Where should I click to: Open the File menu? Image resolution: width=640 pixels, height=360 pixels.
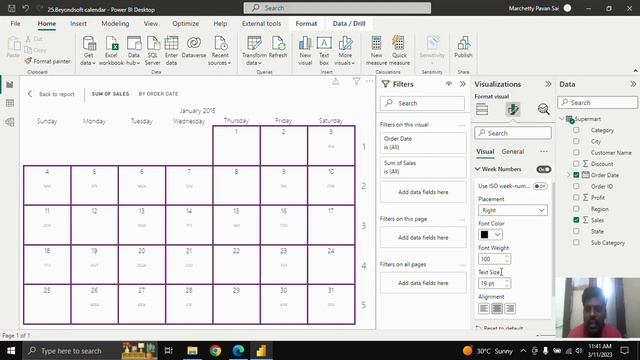(16, 24)
